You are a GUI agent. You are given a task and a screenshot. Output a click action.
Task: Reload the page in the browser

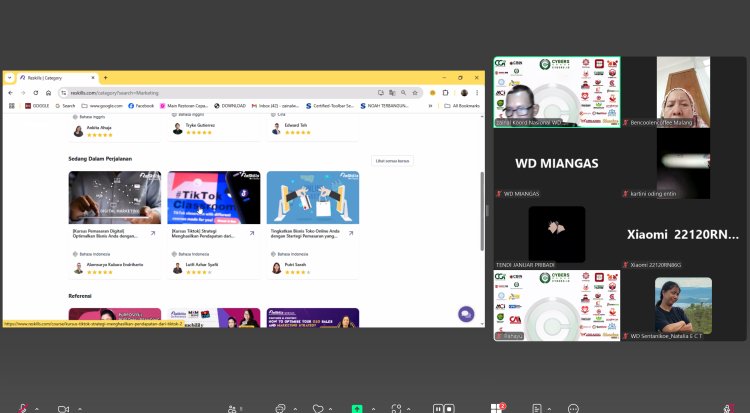pos(37,92)
